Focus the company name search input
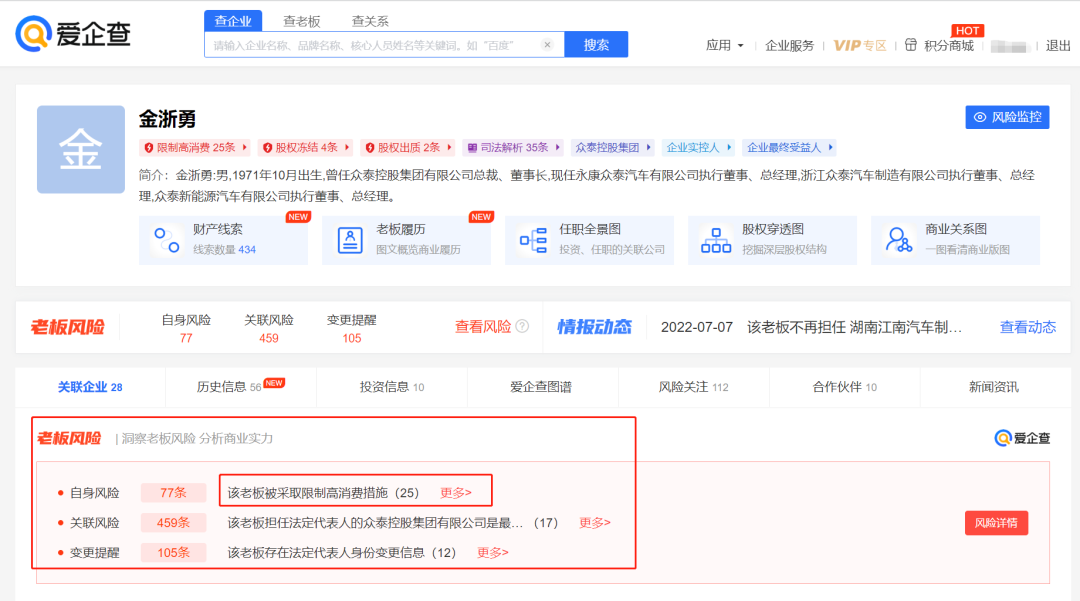 click(x=384, y=45)
